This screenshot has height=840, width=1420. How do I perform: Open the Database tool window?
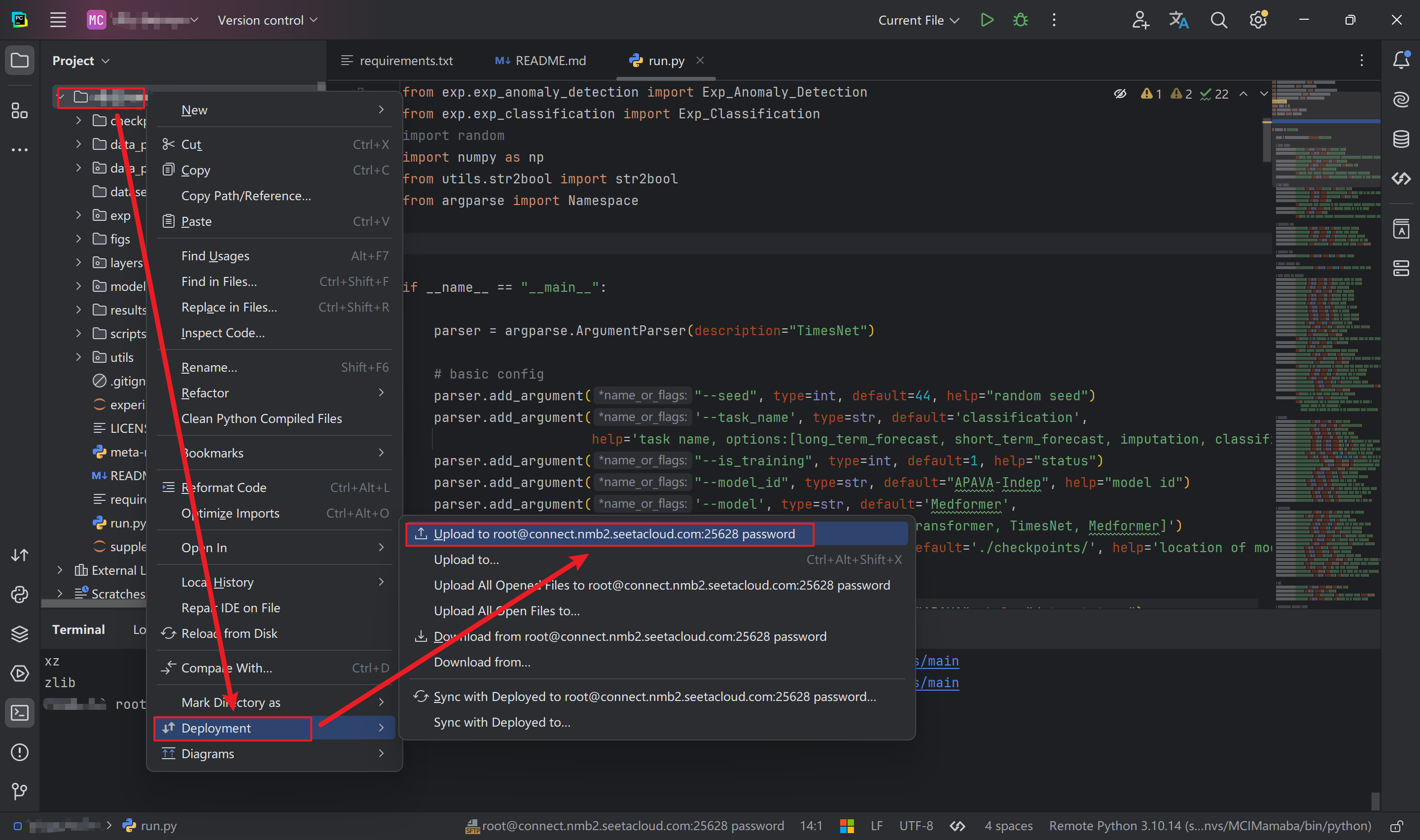(x=1401, y=139)
